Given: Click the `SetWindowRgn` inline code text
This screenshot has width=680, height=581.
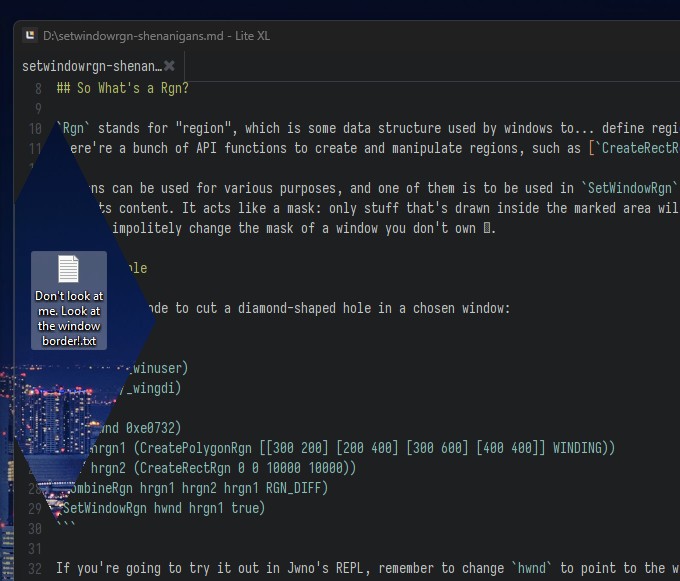Looking at the screenshot, I should tap(630, 188).
